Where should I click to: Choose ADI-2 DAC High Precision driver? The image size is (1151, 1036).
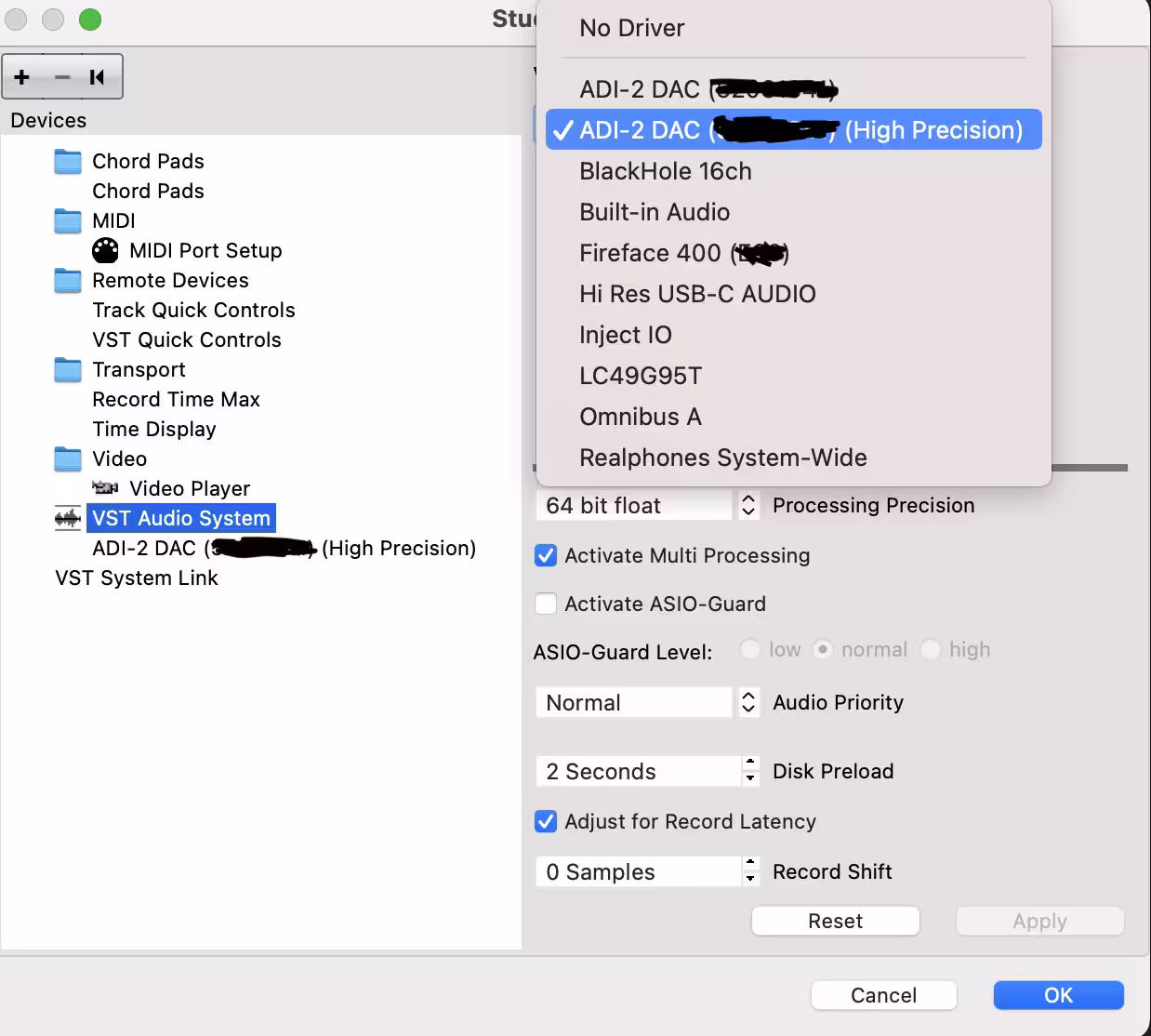[794, 130]
